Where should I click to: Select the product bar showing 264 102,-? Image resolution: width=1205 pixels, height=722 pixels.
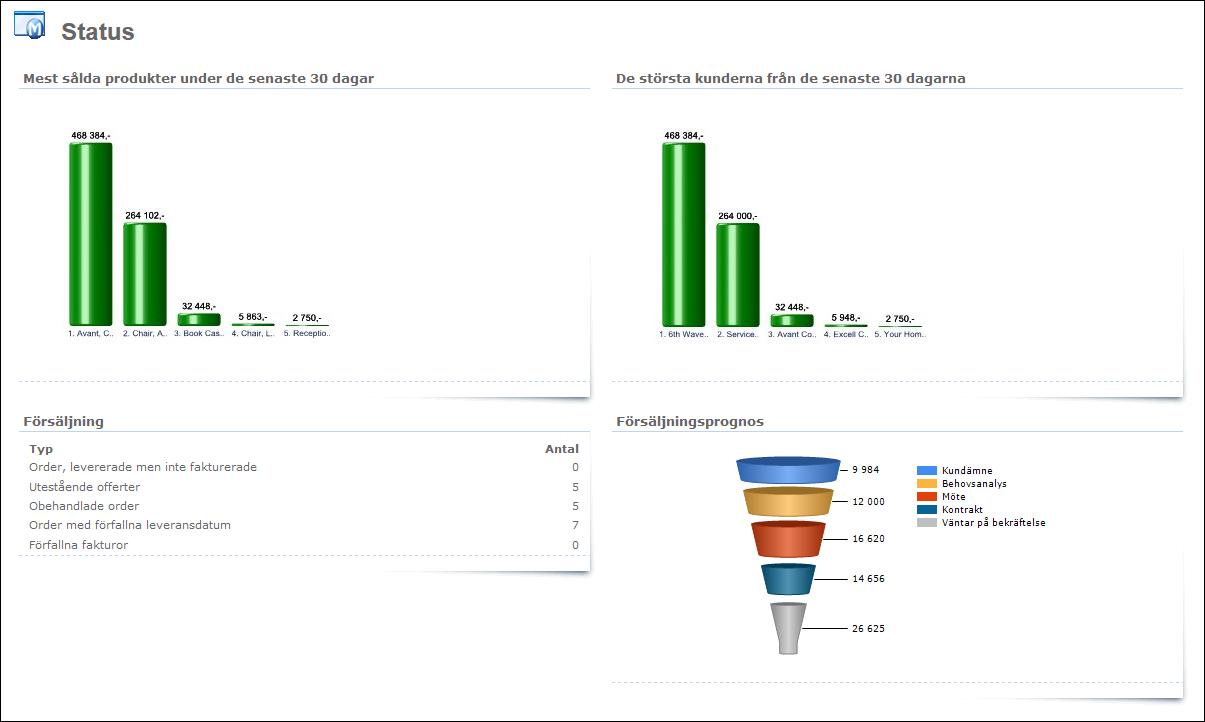[x=145, y=273]
